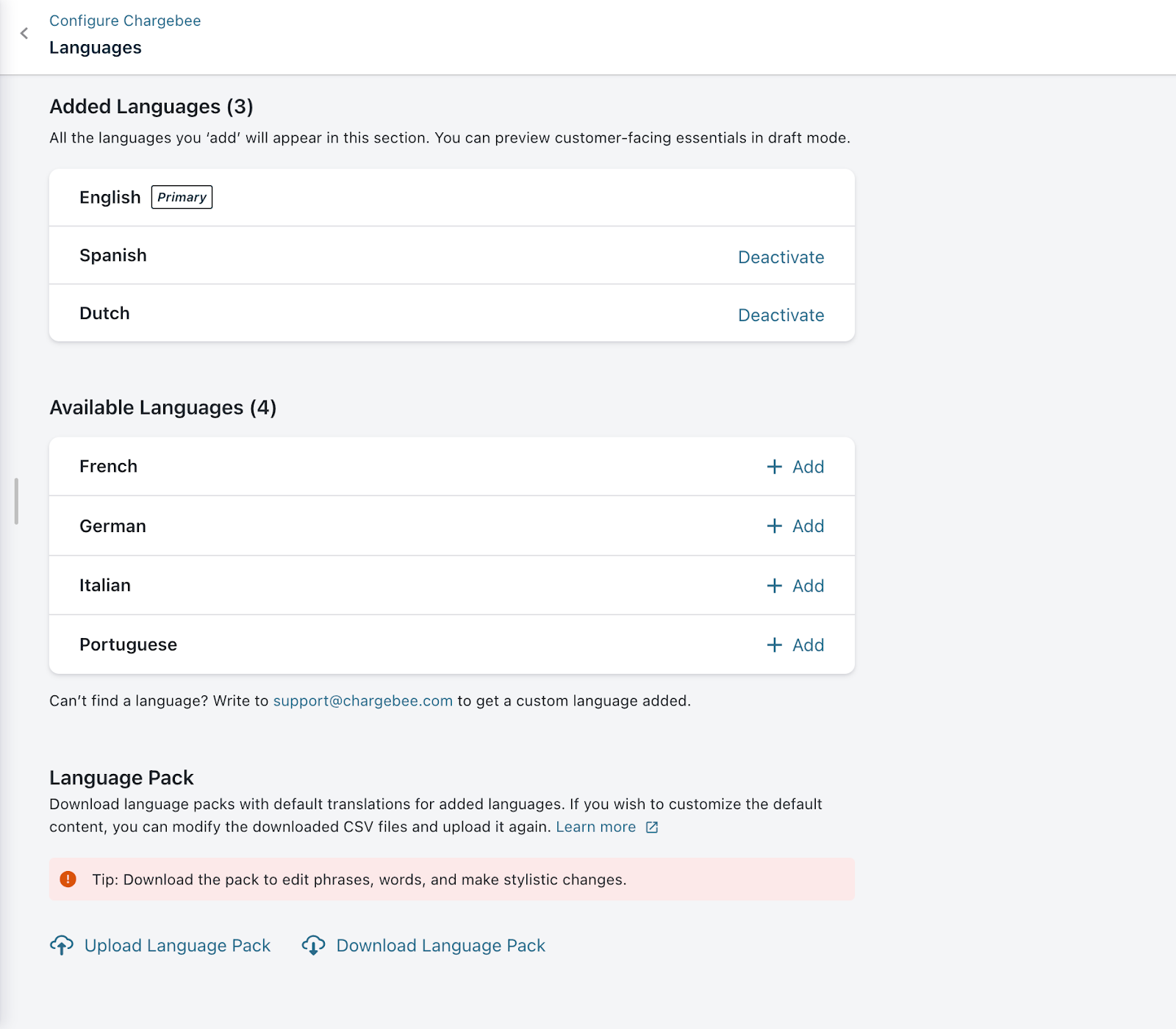Open the Learn more link
The height and width of the screenshot is (1029, 1176).
coord(597,826)
